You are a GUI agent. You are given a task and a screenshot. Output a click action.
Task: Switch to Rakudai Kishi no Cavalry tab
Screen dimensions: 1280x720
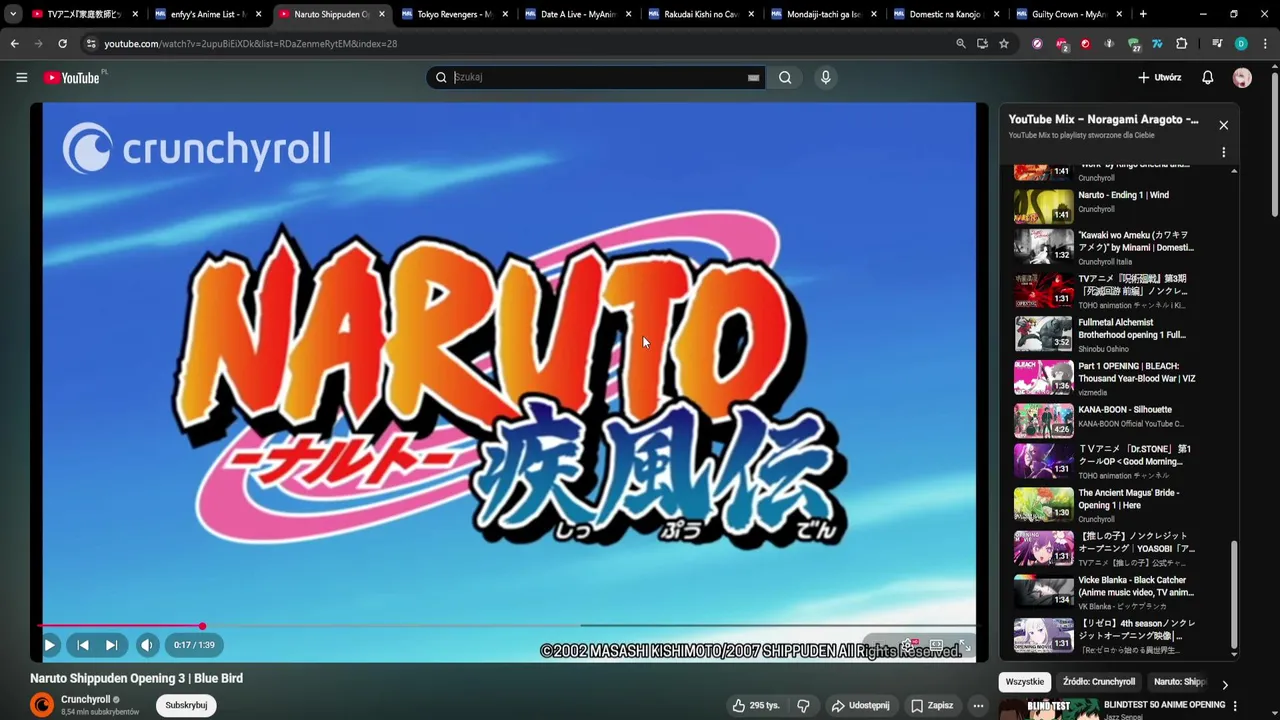point(701,14)
